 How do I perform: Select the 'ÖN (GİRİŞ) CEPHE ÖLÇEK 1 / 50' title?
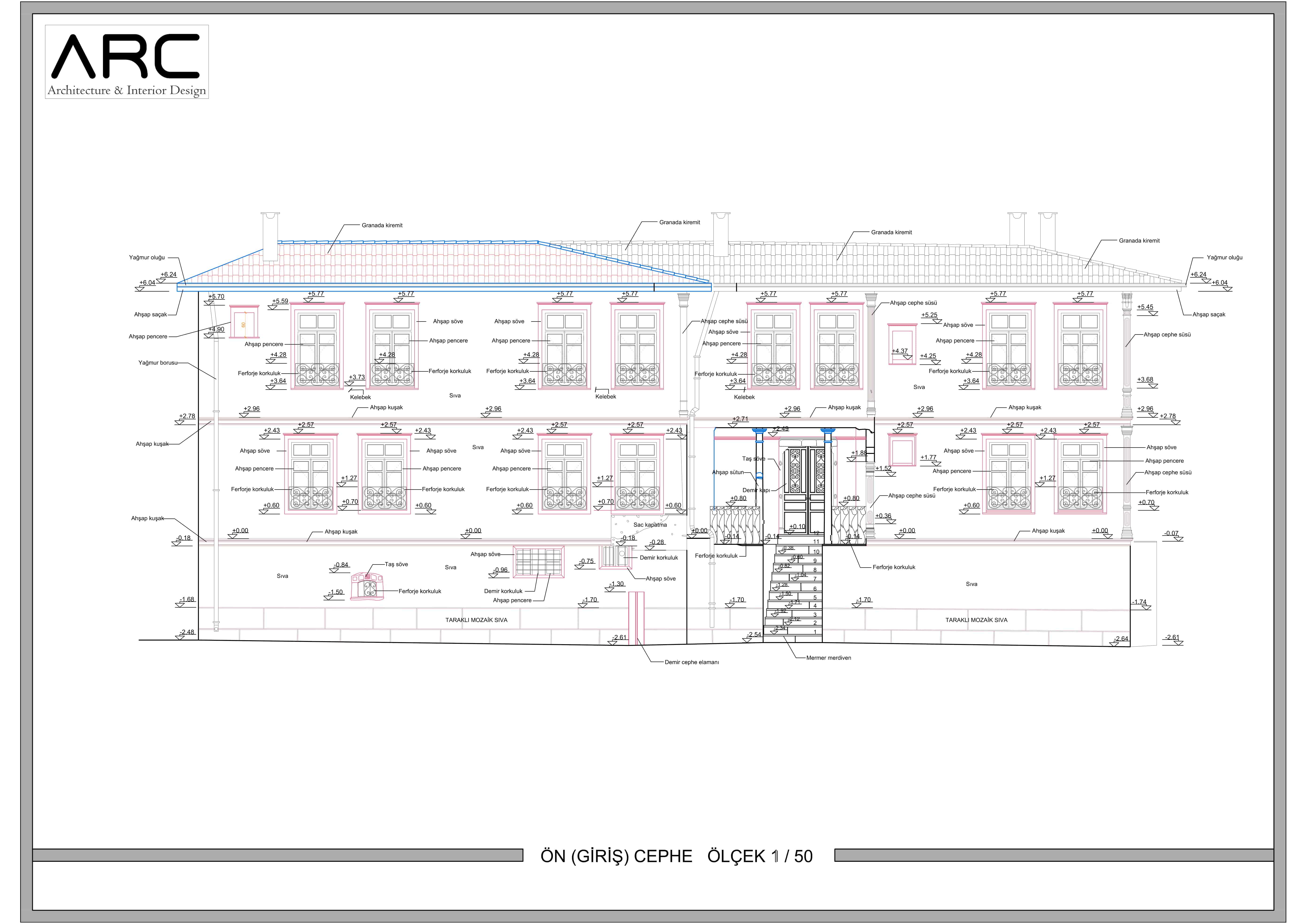[676, 856]
